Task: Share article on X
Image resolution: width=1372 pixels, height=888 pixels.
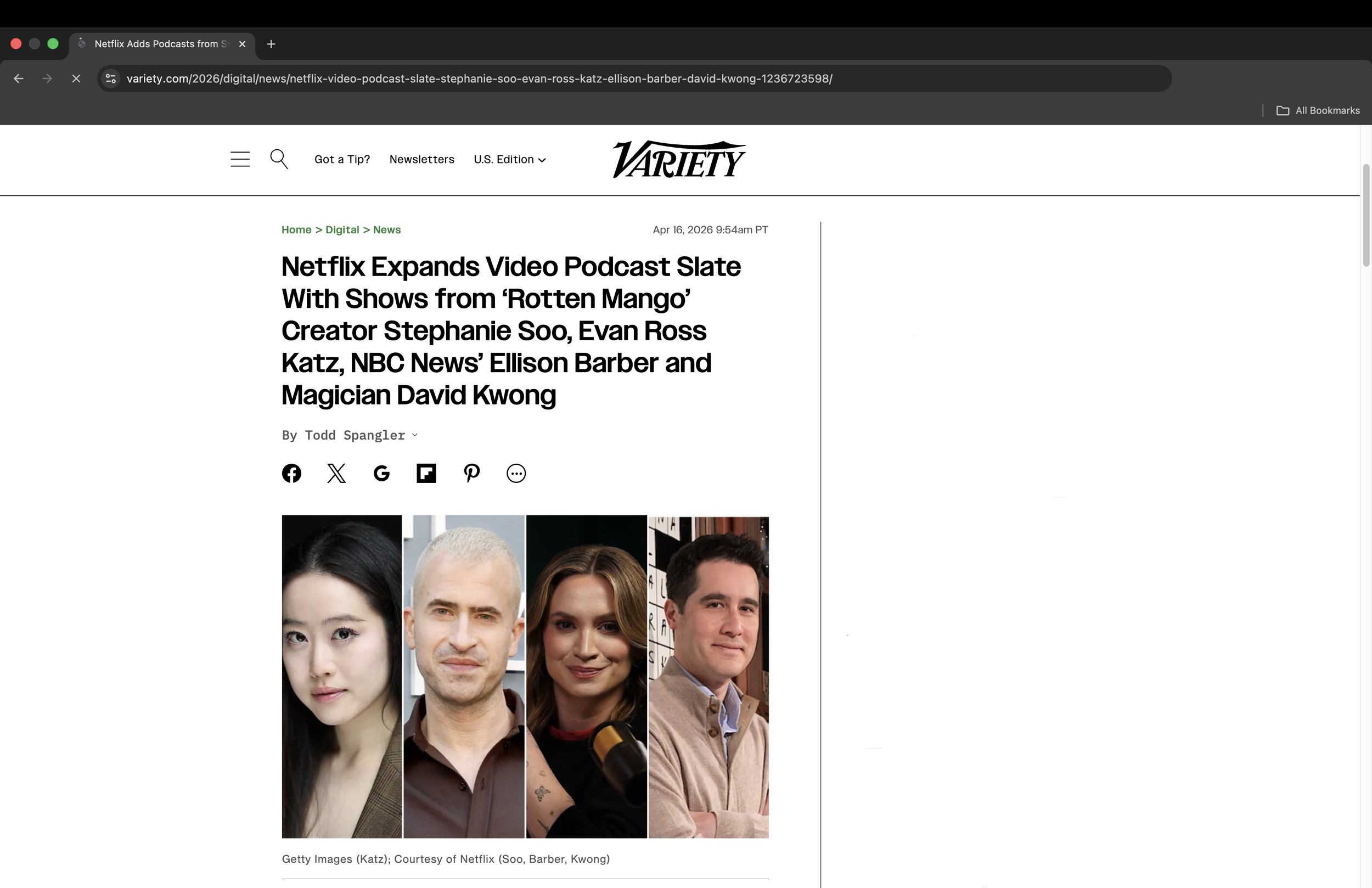Action: (336, 474)
